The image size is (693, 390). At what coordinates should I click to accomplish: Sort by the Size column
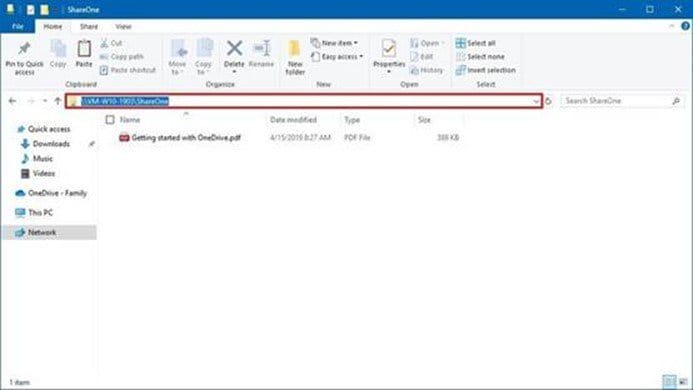pyautogui.click(x=424, y=119)
